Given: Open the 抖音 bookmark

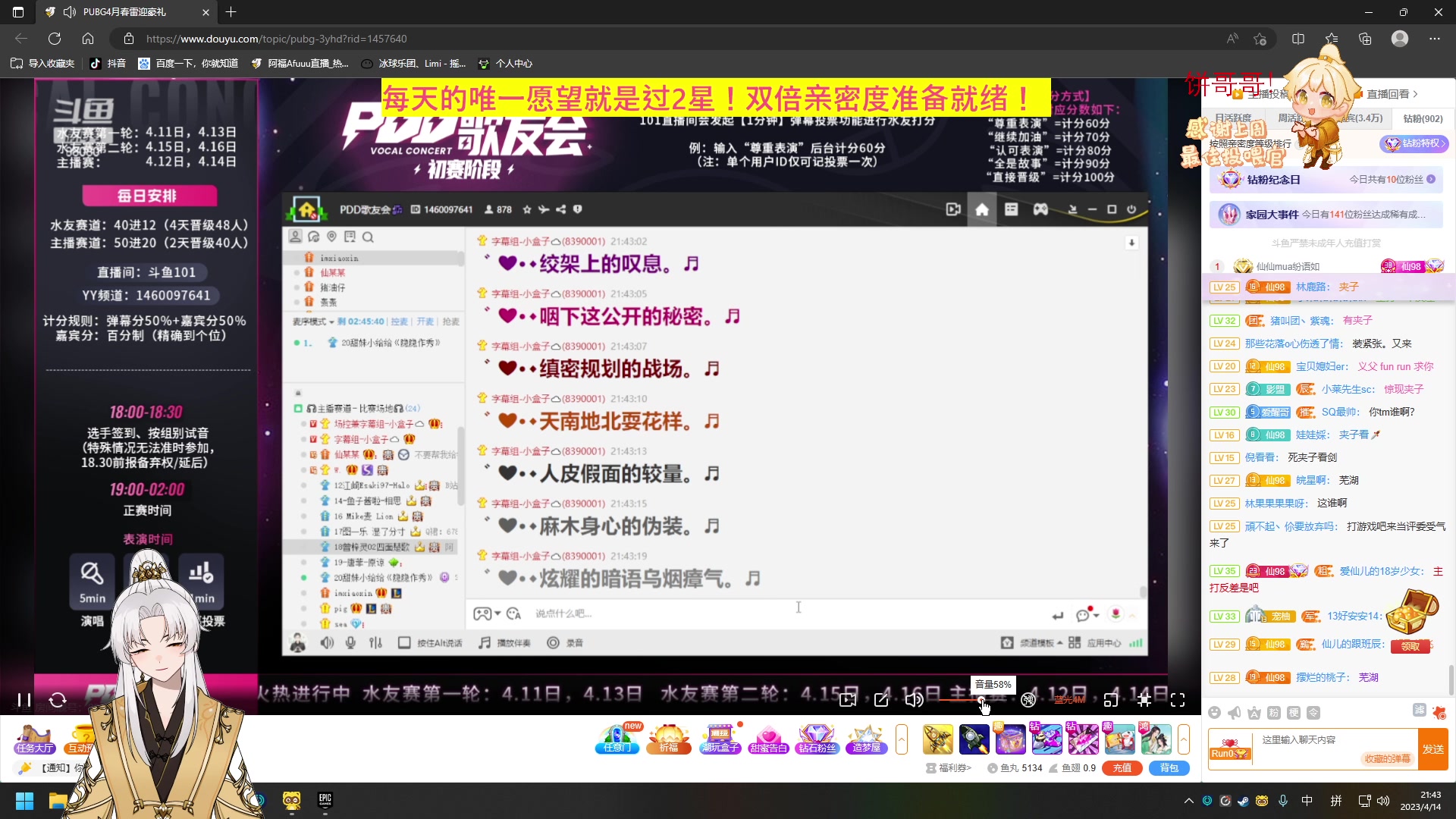Looking at the screenshot, I should [x=108, y=64].
